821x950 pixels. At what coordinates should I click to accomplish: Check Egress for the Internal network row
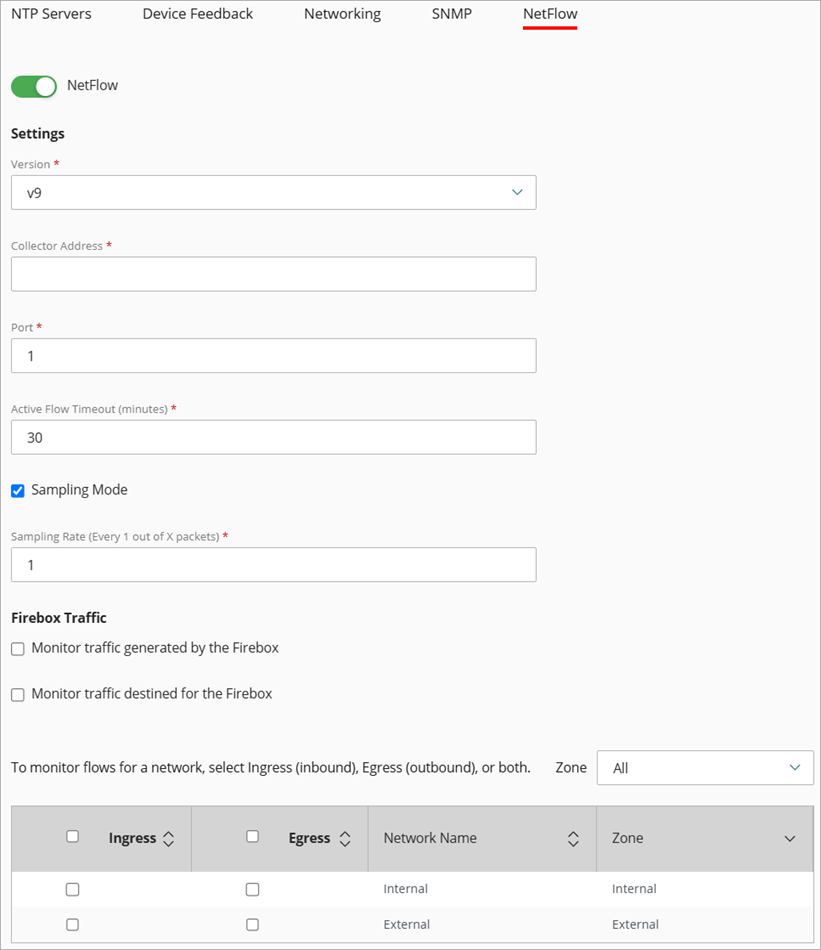pyautogui.click(x=252, y=889)
